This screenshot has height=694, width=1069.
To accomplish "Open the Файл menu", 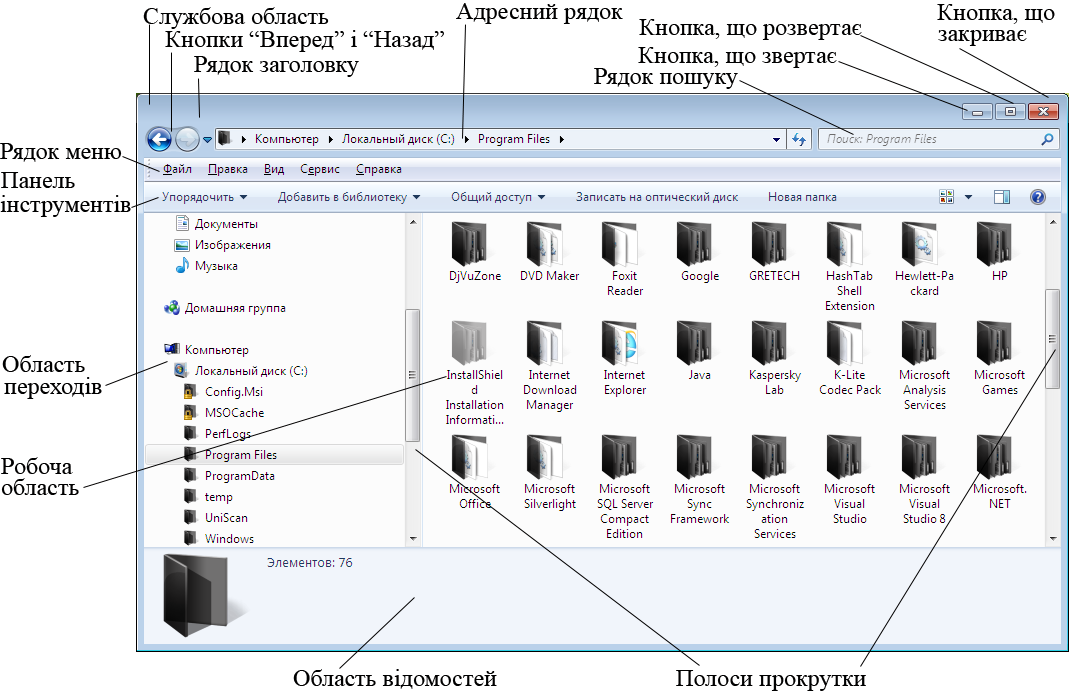I will click(x=177, y=169).
